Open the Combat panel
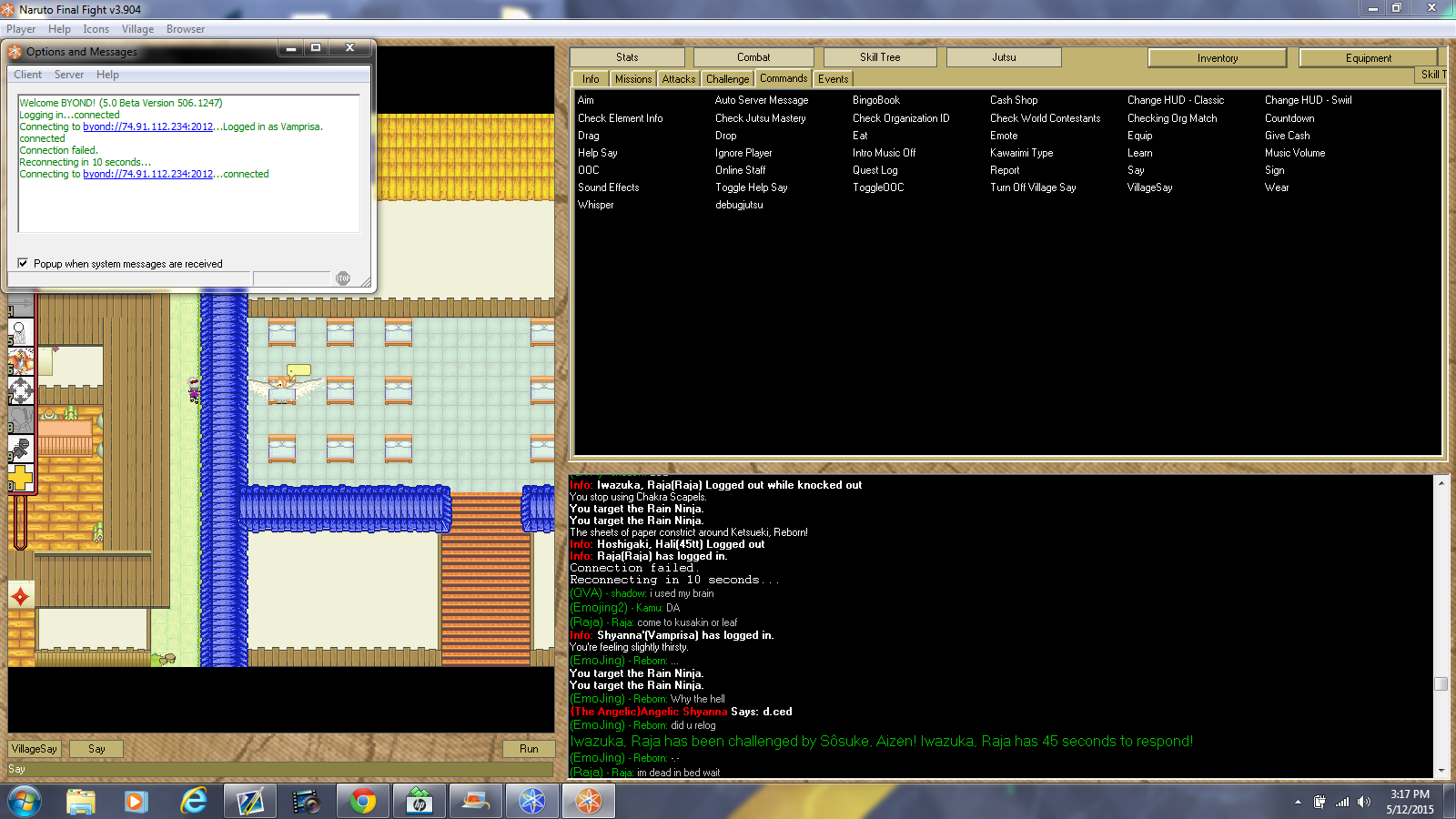 [x=753, y=57]
